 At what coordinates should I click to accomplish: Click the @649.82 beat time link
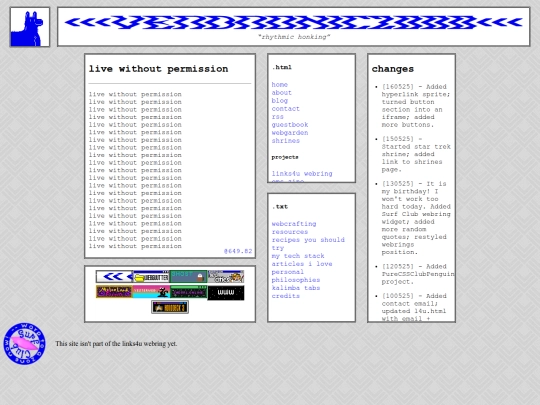pos(238,251)
